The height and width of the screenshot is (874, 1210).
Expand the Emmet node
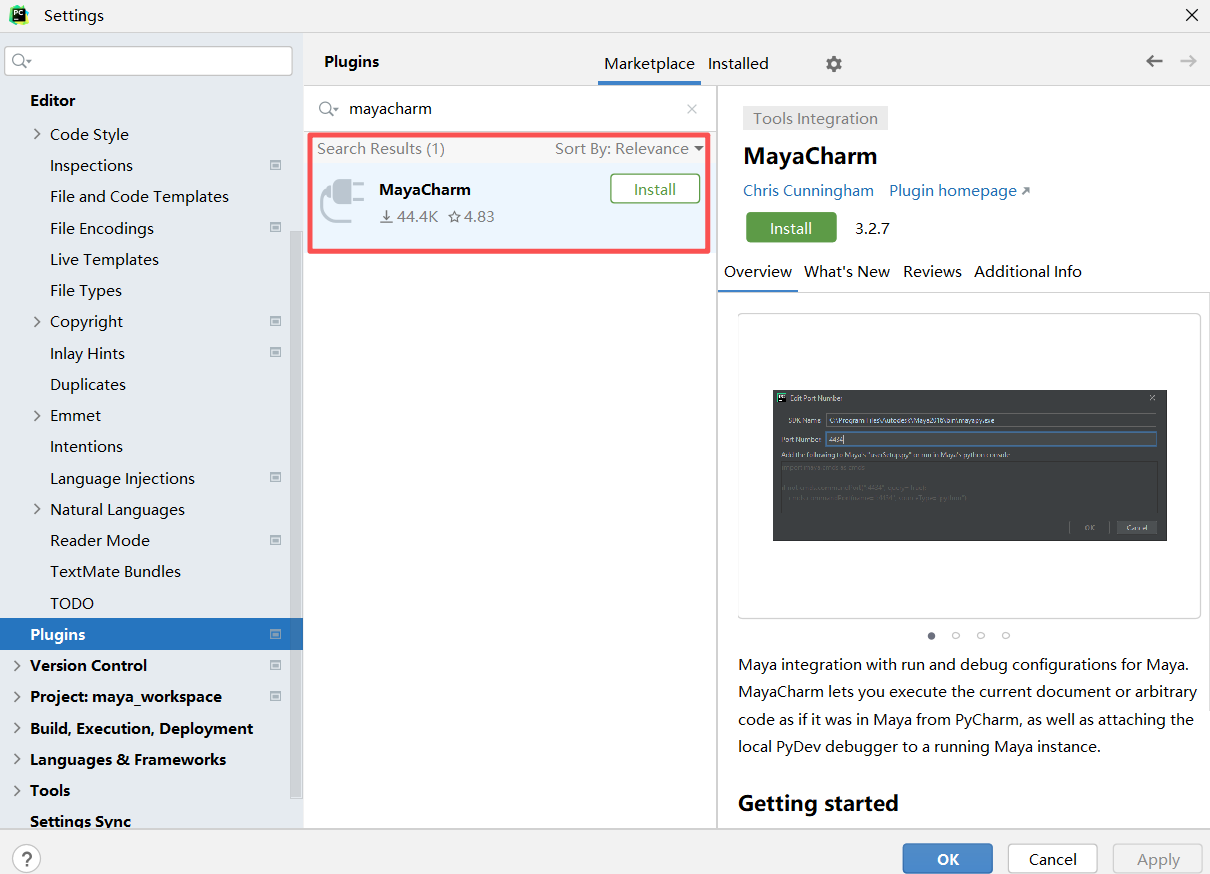tap(37, 415)
